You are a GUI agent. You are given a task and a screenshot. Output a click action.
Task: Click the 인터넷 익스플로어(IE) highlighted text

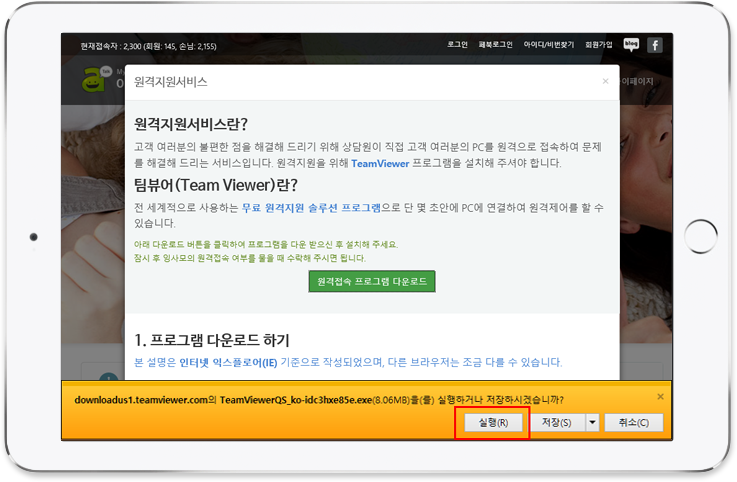click(x=228, y=362)
